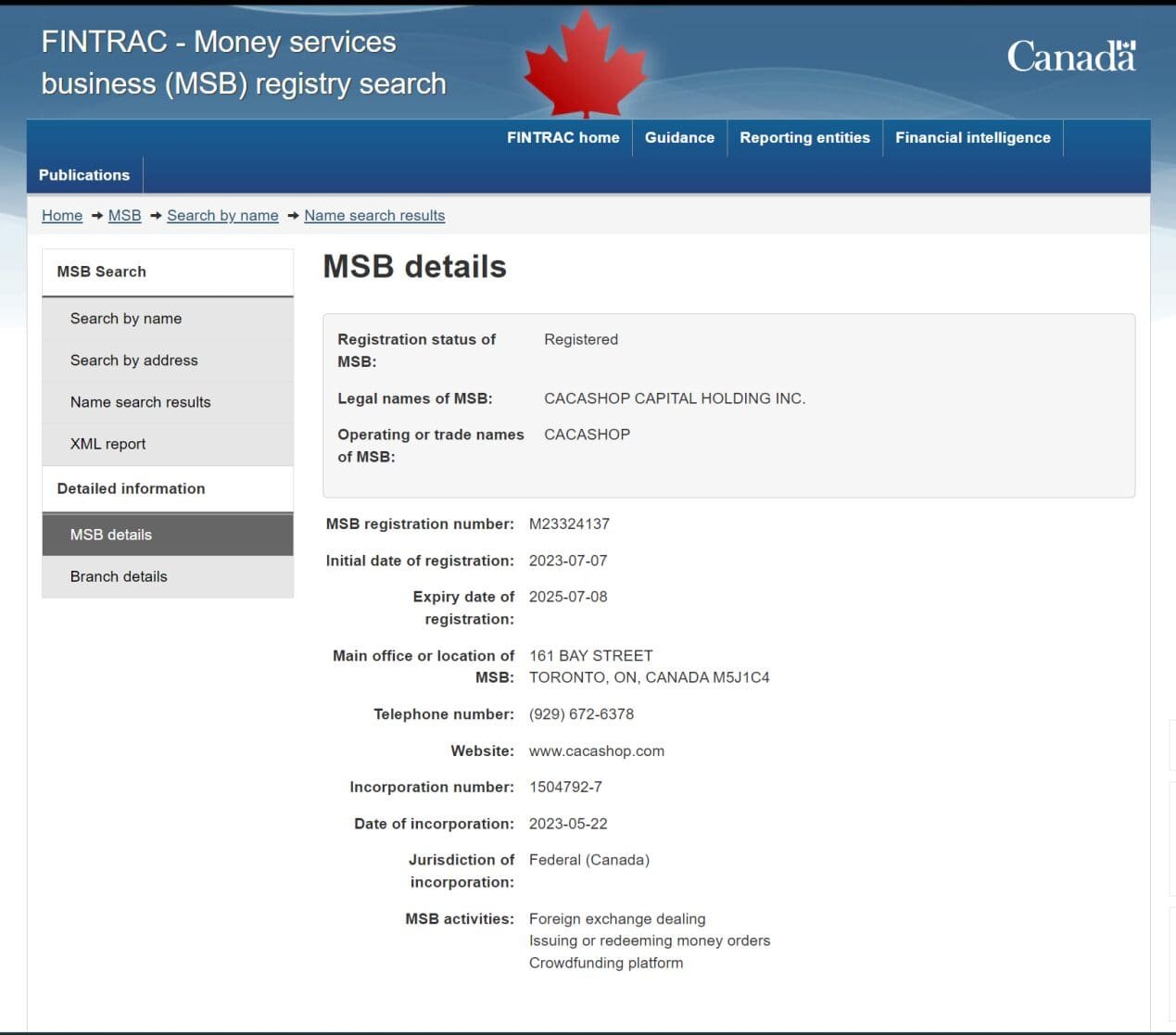Click the MSB breadcrumb link

tap(124, 216)
